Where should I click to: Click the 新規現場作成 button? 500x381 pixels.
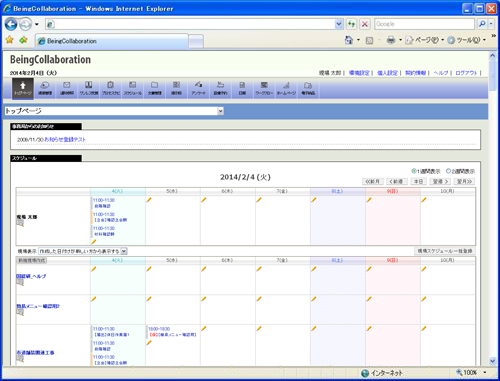pyautogui.click(x=32, y=260)
